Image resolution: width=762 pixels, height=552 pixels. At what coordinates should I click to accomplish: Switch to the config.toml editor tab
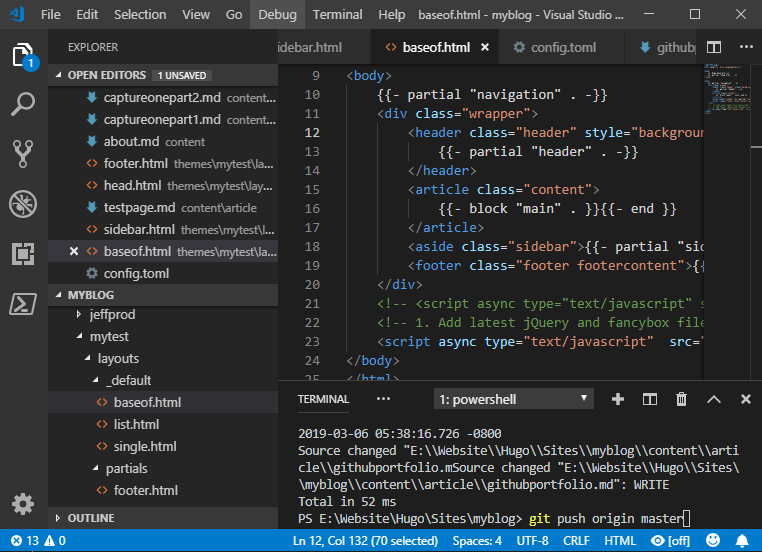point(562,47)
